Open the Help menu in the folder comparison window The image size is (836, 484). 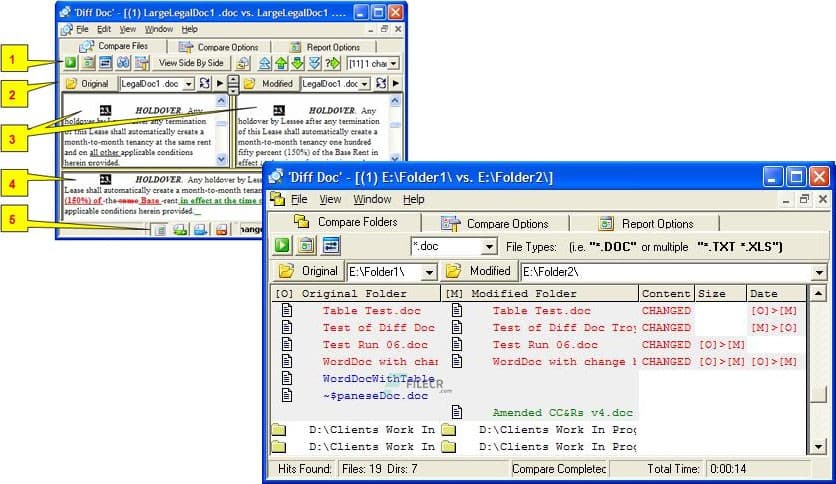point(414,199)
